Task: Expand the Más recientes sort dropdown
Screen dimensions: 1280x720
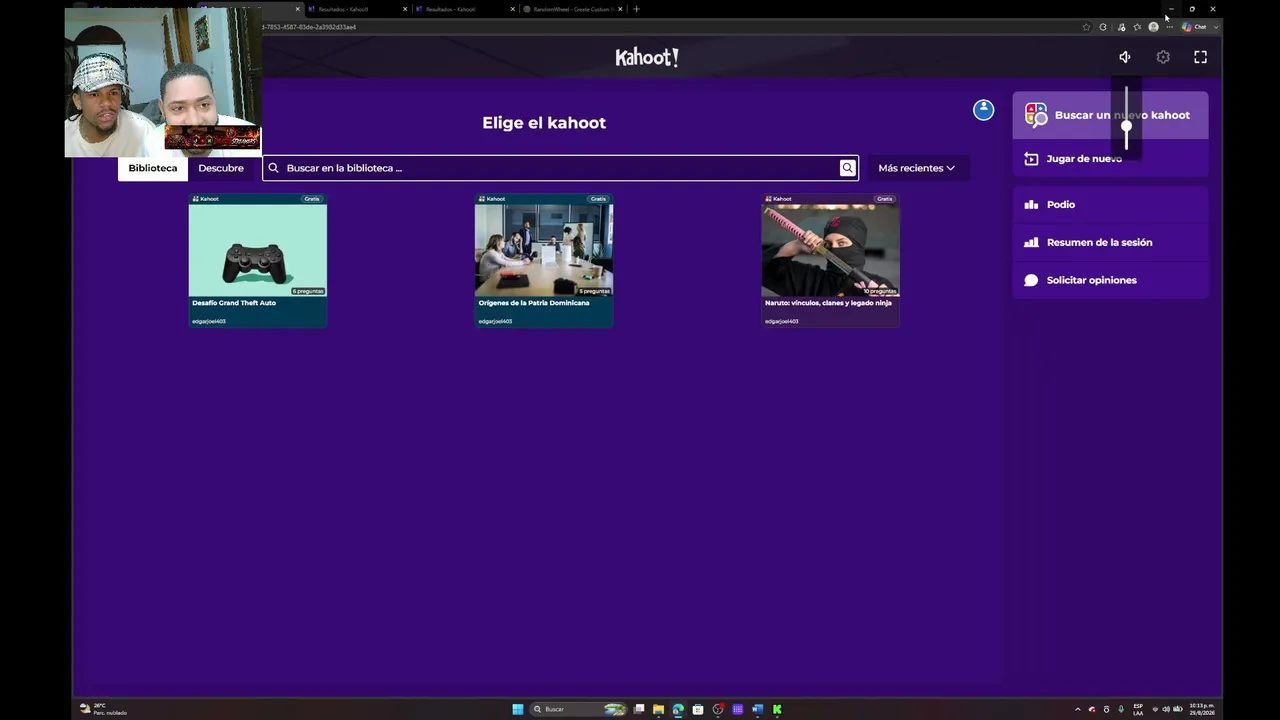Action: pyautogui.click(x=916, y=168)
